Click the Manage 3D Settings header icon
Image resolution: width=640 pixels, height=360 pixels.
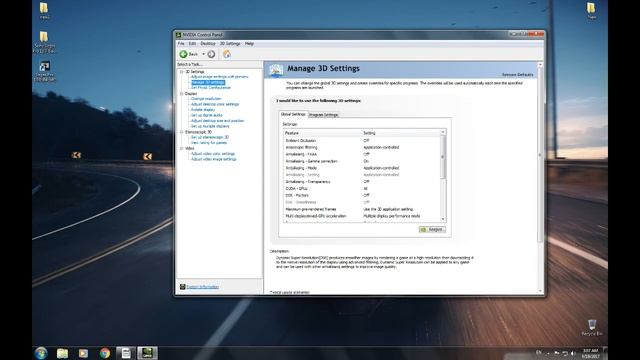coord(276,71)
